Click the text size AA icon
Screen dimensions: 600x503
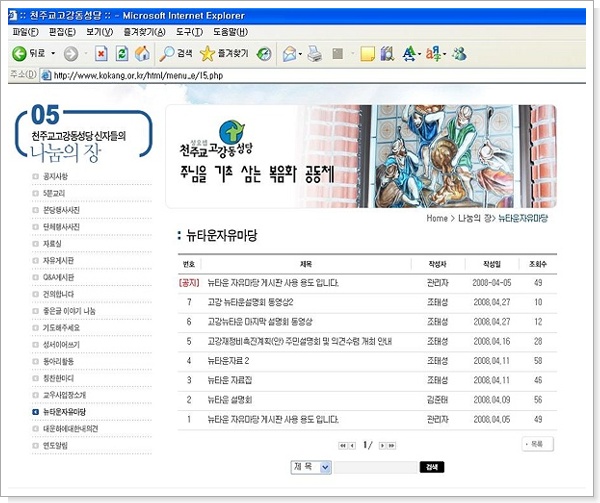pos(409,54)
